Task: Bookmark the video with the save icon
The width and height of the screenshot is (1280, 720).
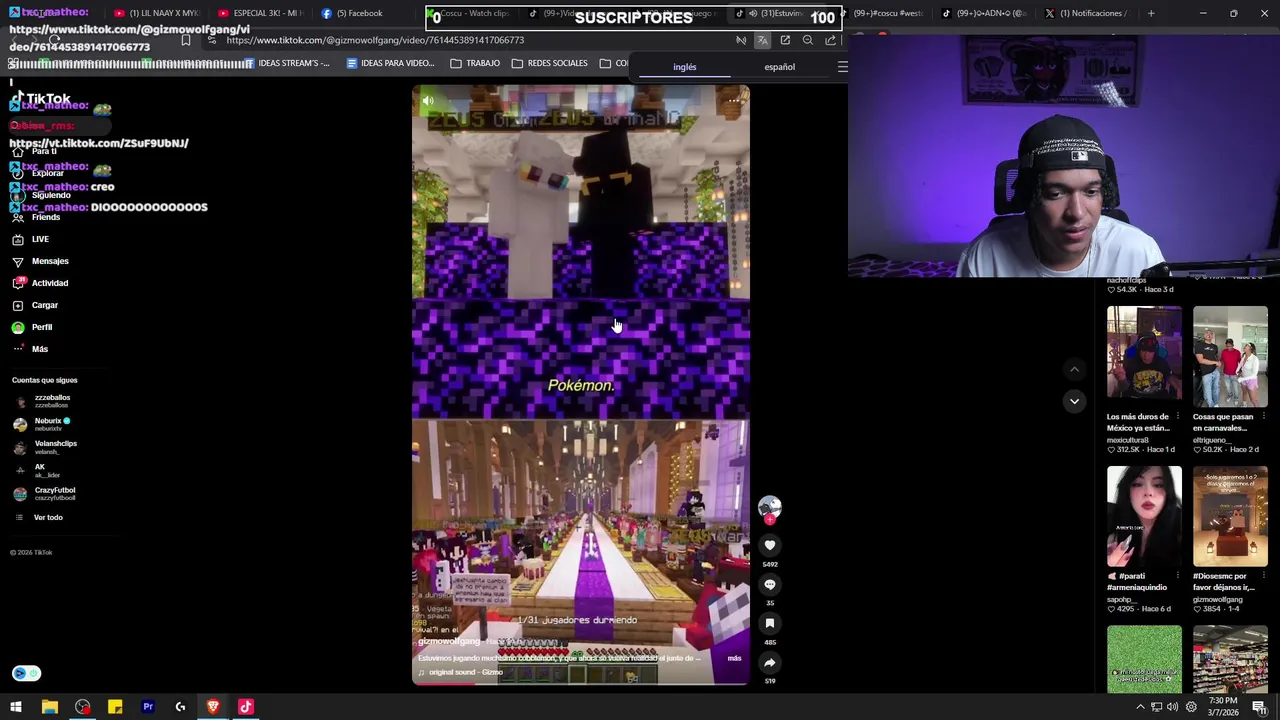Action: tap(769, 623)
